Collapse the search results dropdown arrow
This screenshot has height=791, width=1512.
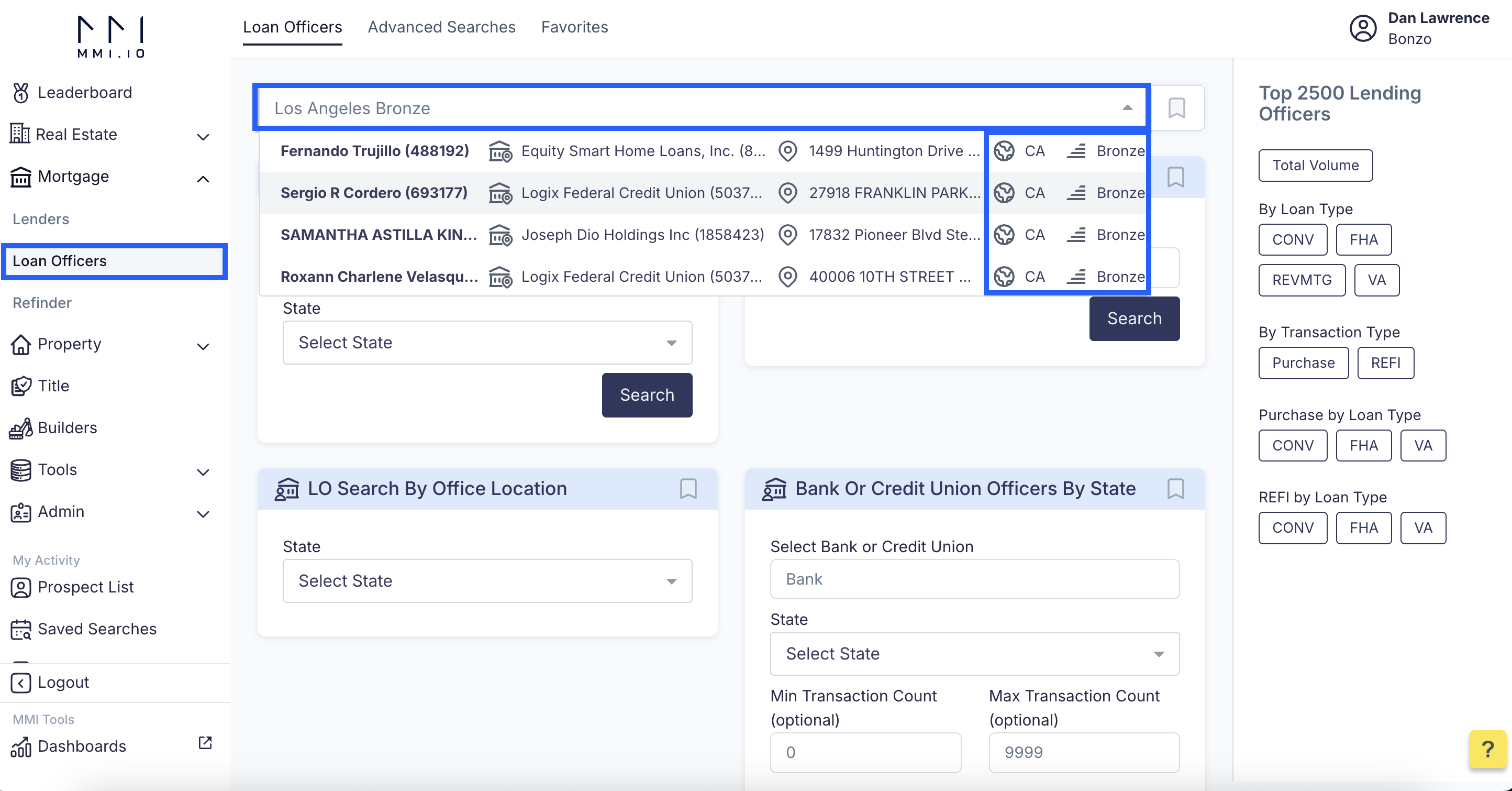click(1127, 107)
